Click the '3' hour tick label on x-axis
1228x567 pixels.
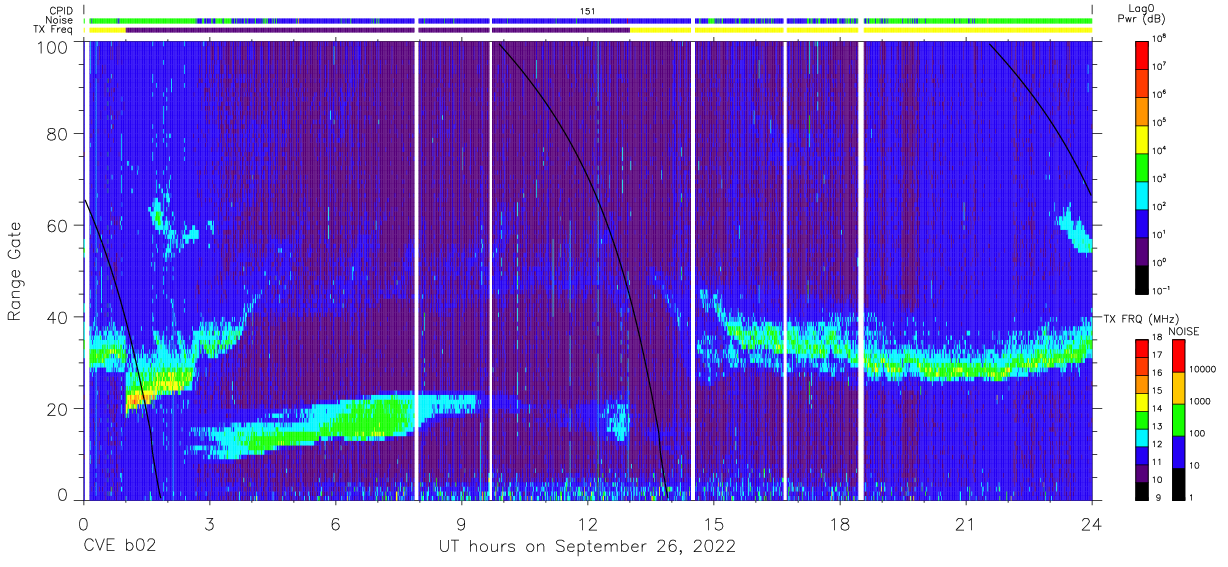point(209,524)
